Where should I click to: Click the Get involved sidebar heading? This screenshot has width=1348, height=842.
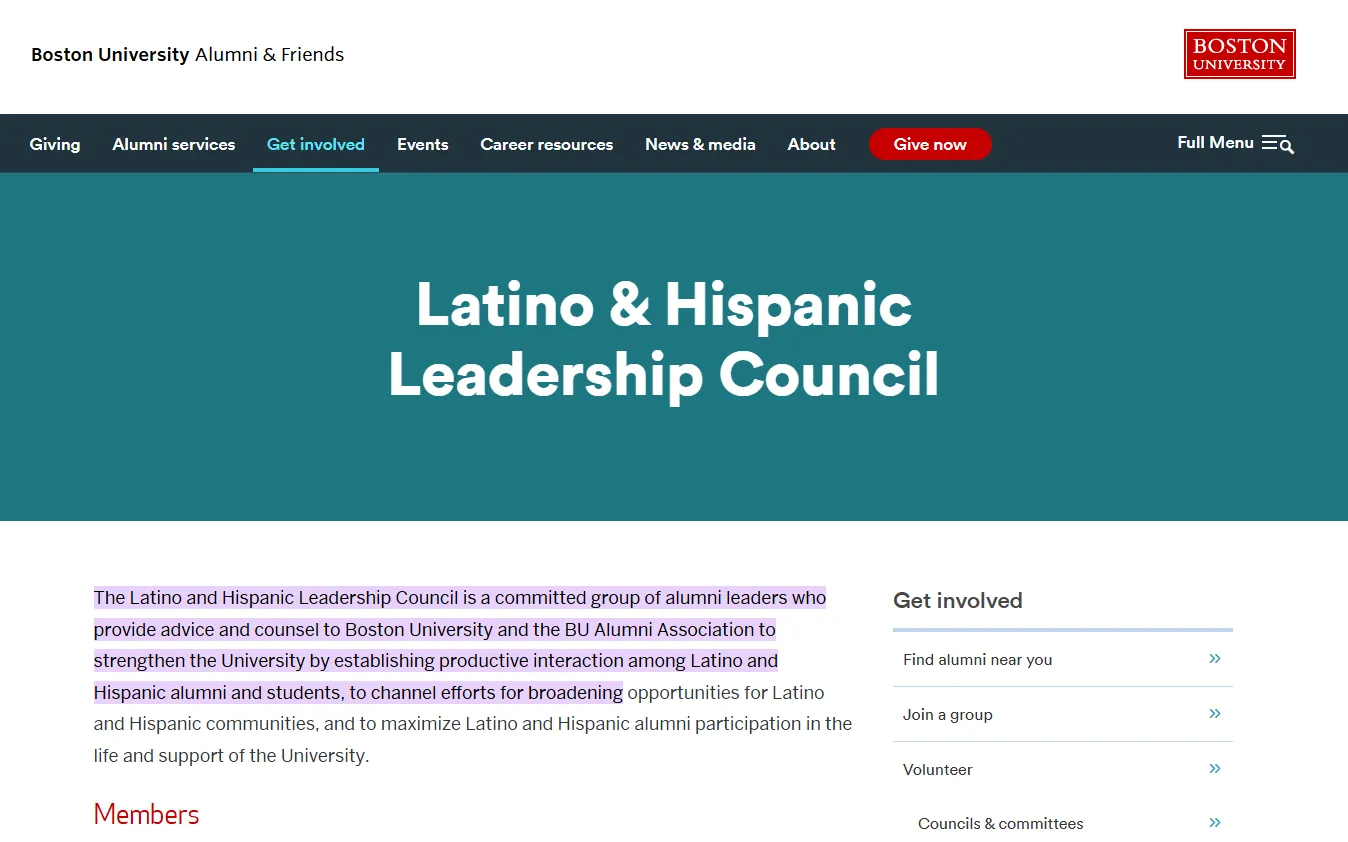pos(958,600)
